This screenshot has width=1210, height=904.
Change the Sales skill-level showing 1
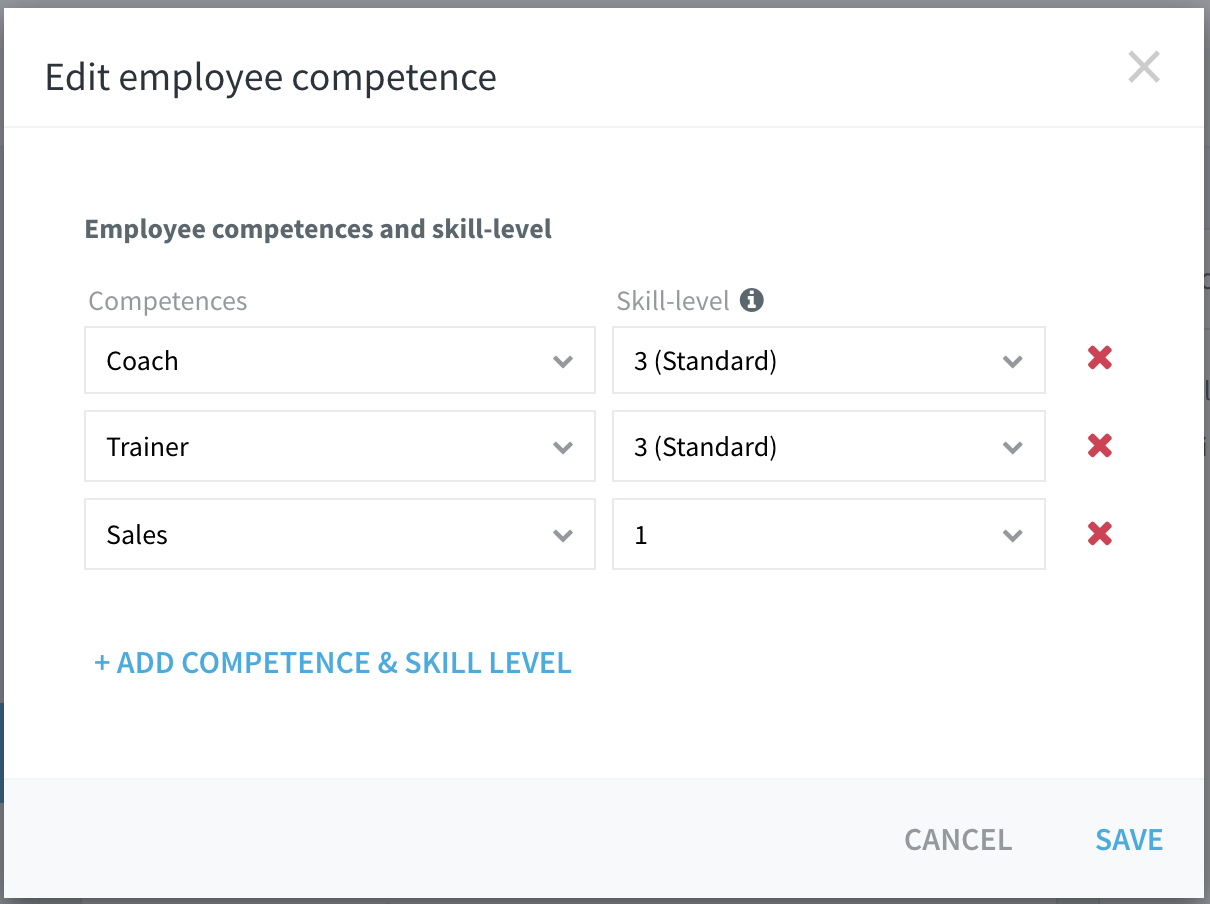(829, 534)
